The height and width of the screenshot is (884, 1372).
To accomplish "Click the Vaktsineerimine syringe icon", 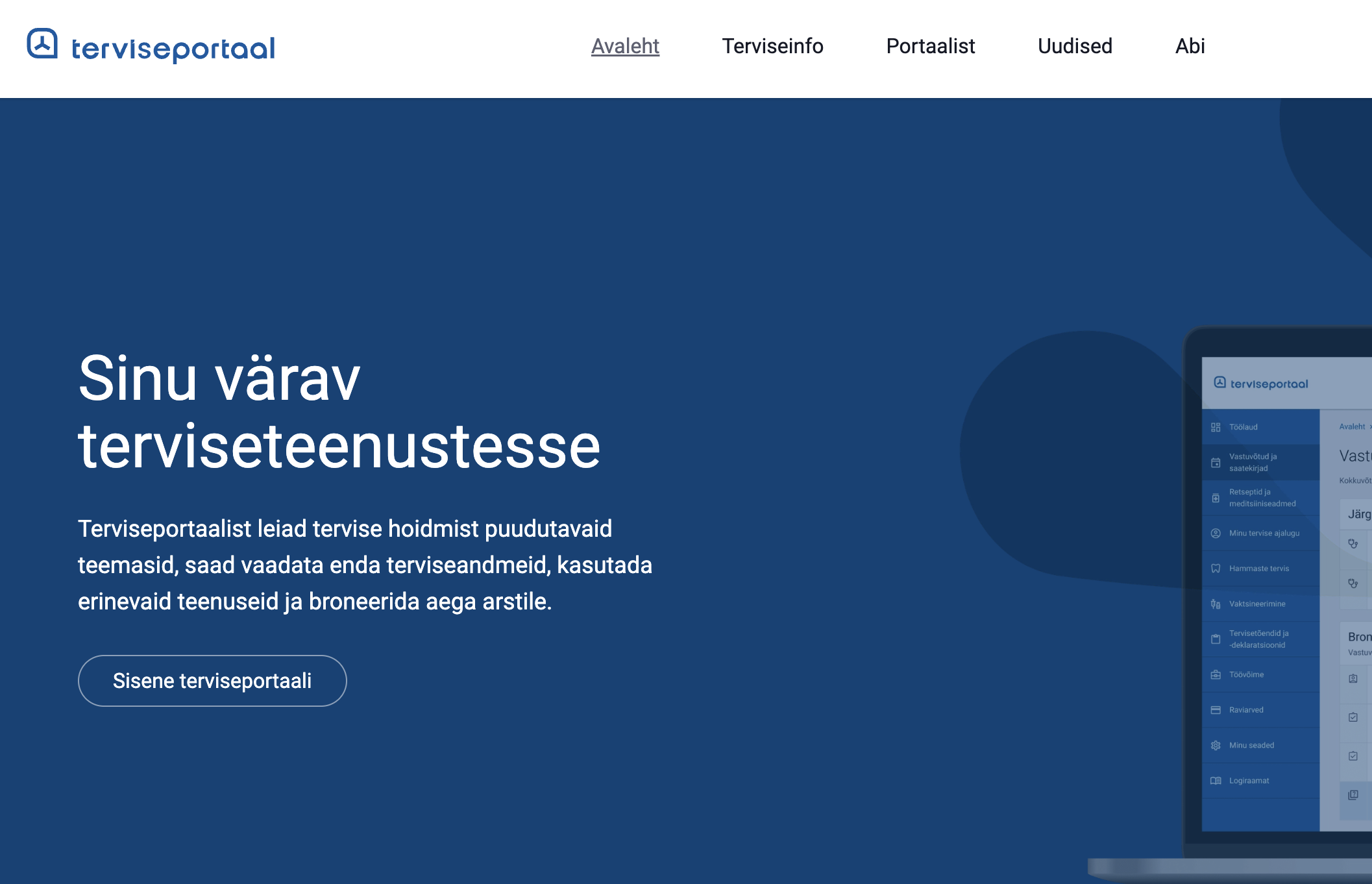I will pyautogui.click(x=1216, y=604).
